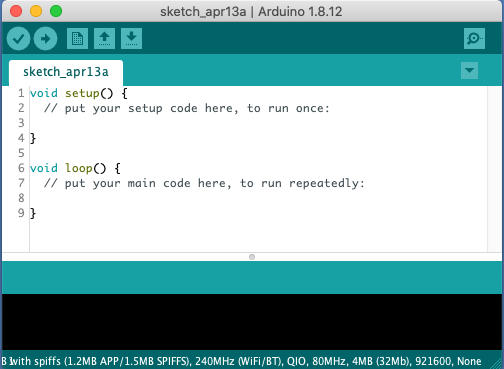The width and height of the screenshot is (504, 369).
Task: Click the loop function name
Action: pos(79,168)
